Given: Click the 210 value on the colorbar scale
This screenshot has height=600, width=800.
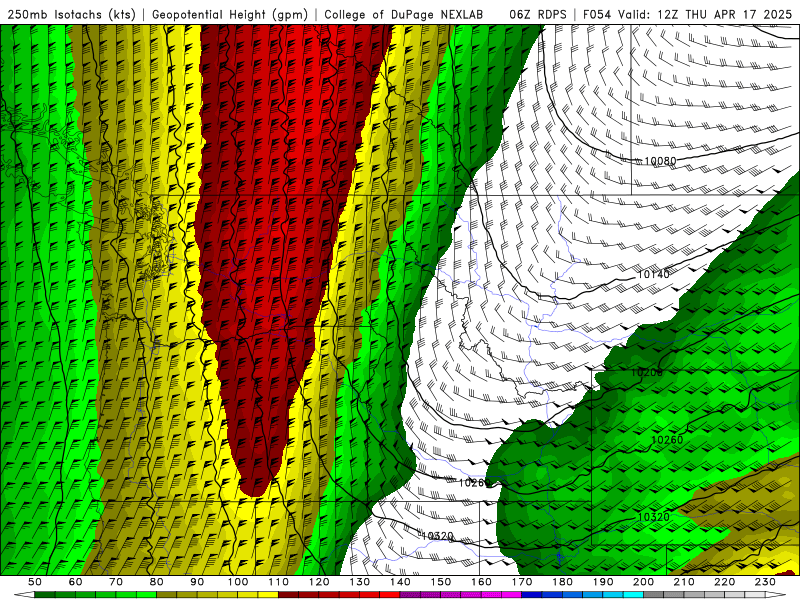Looking at the screenshot, I should (684, 582).
